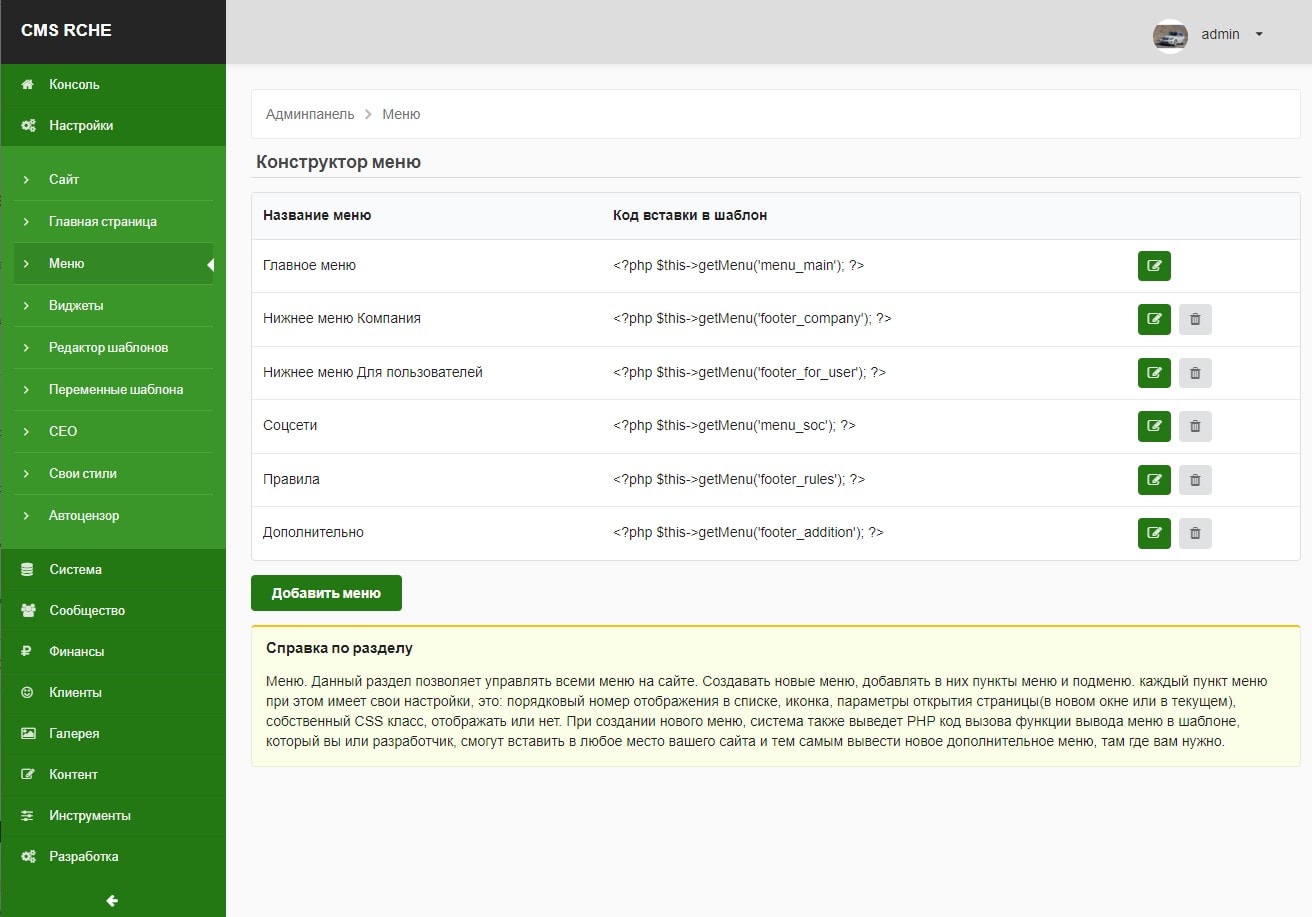1312x917 pixels.
Task: Open Редактор шаблонов submenu item
Action: click(108, 347)
